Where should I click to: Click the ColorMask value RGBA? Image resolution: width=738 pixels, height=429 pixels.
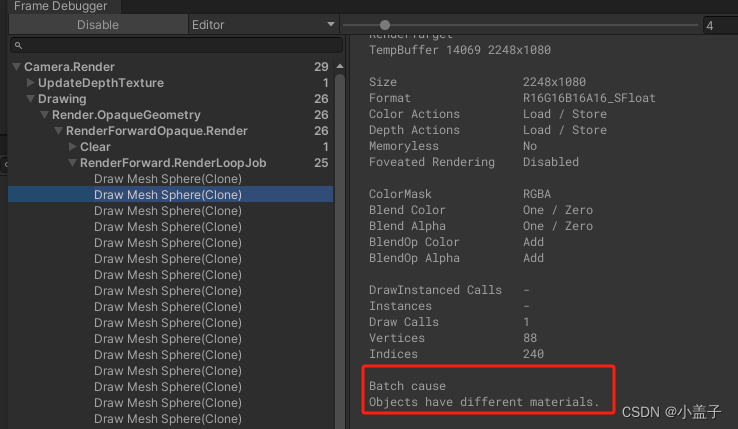[537, 194]
